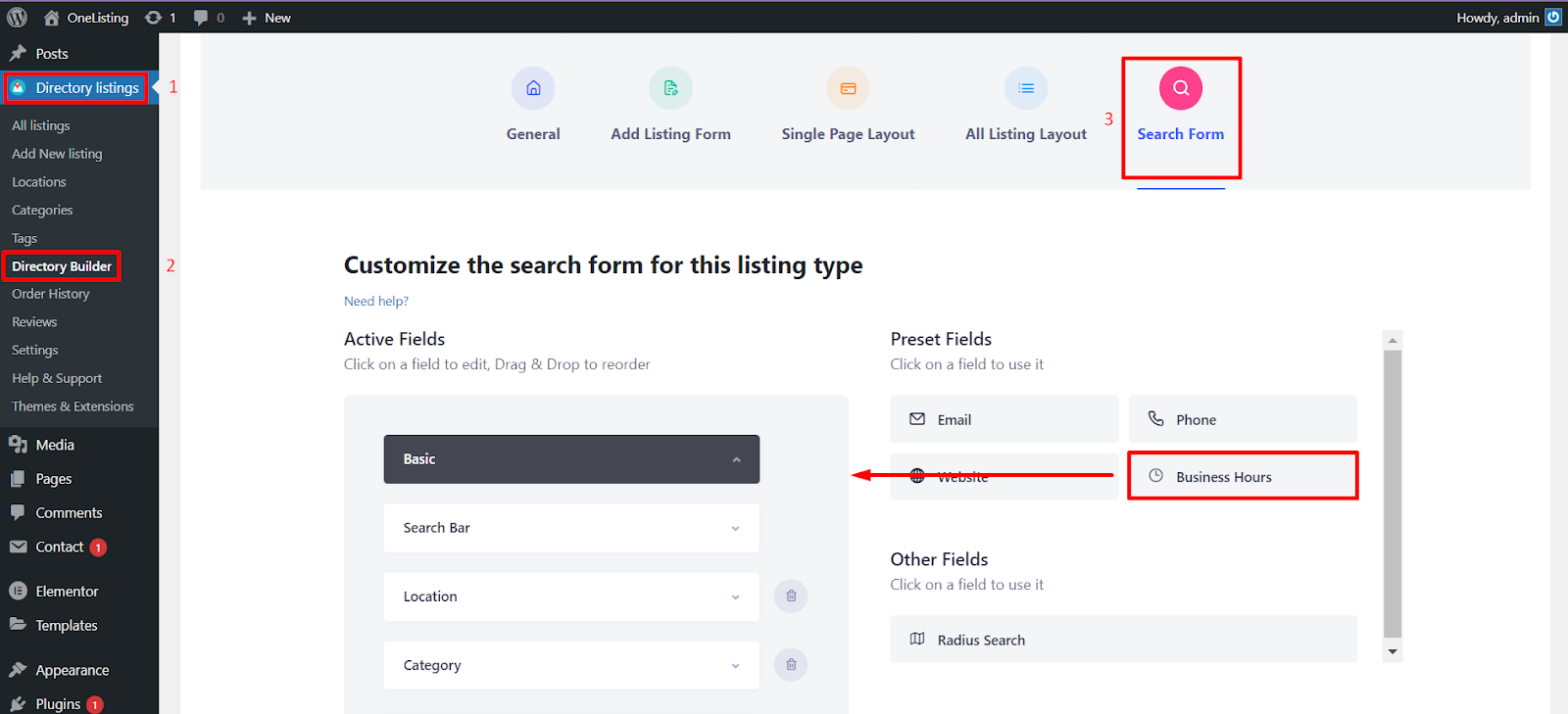Remove the Category field via trash icon
Screen dimensions: 1568x714
click(791, 664)
